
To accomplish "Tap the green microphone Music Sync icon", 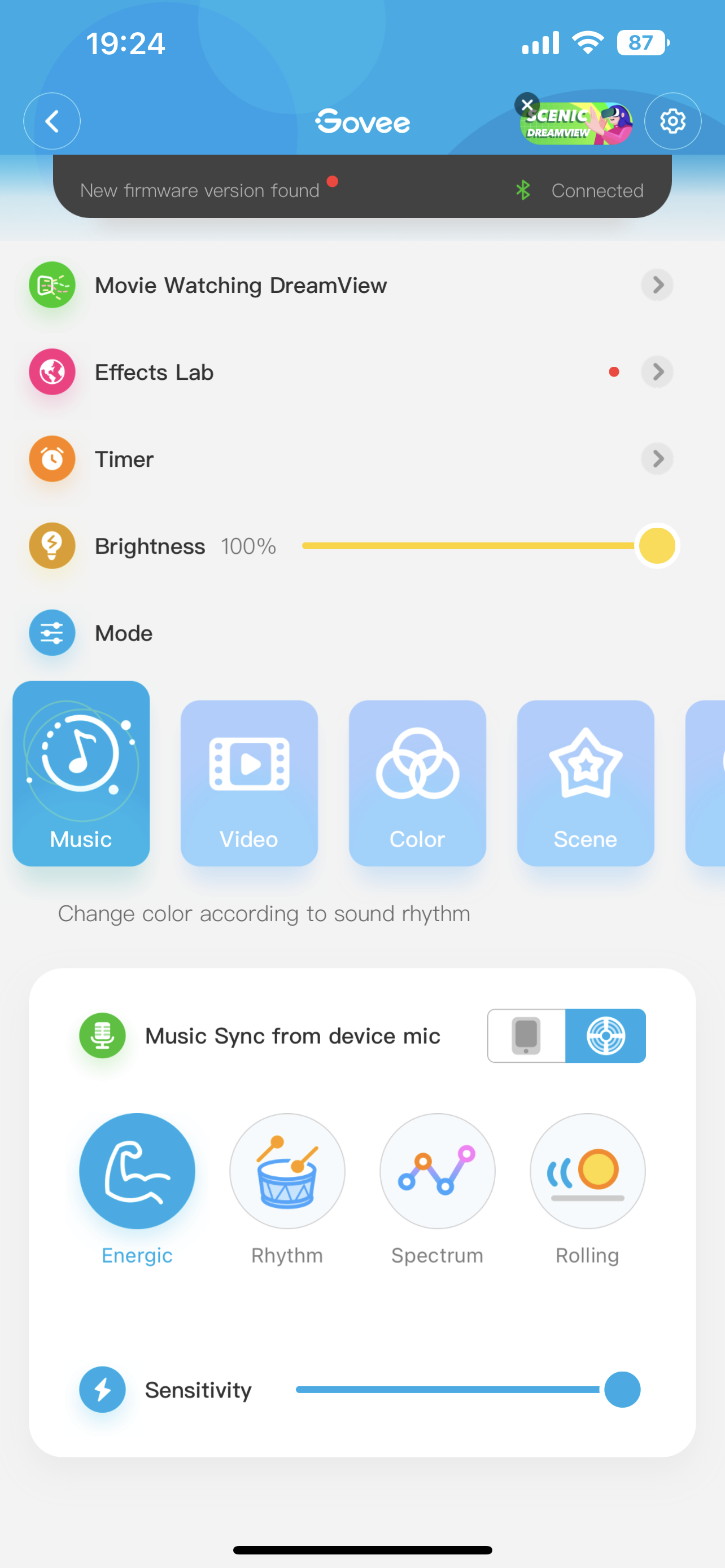I will click(102, 1035).
